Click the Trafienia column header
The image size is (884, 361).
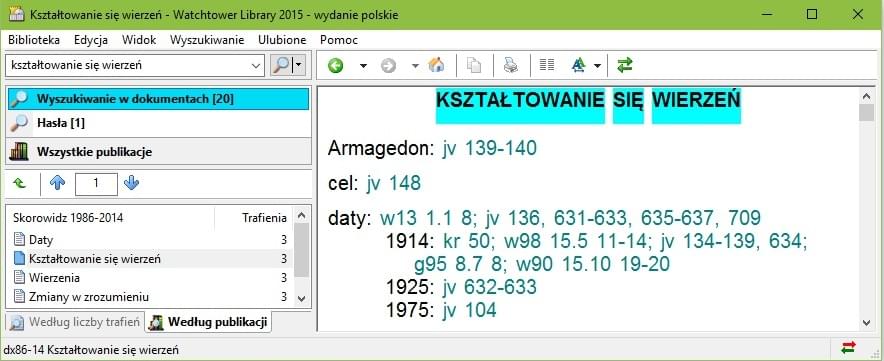click(254, 218)
